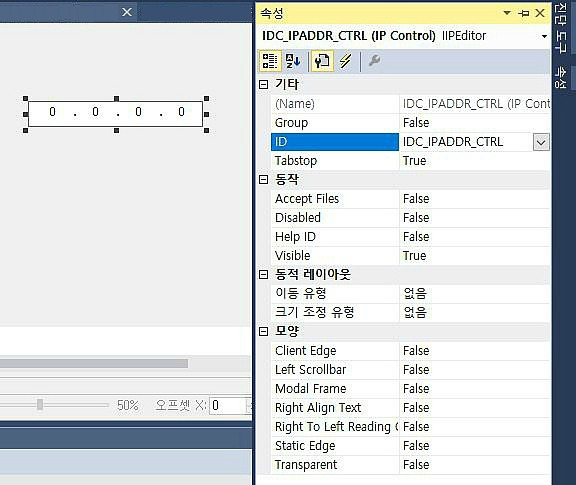Show the Properties page icon
This screenshot has width=576, height=485.
pyautogui.click(x=322, y=61)
